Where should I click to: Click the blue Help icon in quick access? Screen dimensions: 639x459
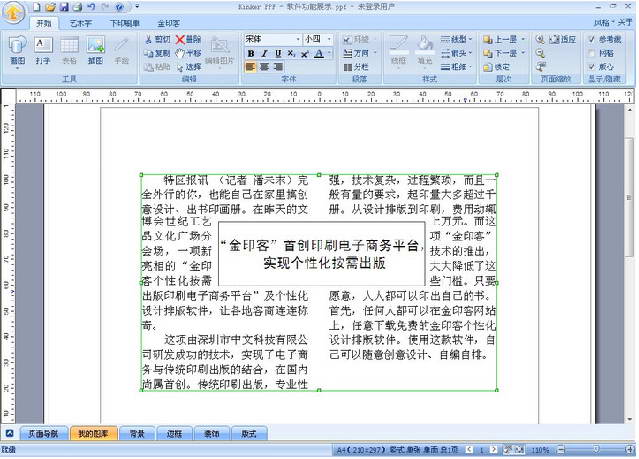pyautogui.click(x=119, y=7)
